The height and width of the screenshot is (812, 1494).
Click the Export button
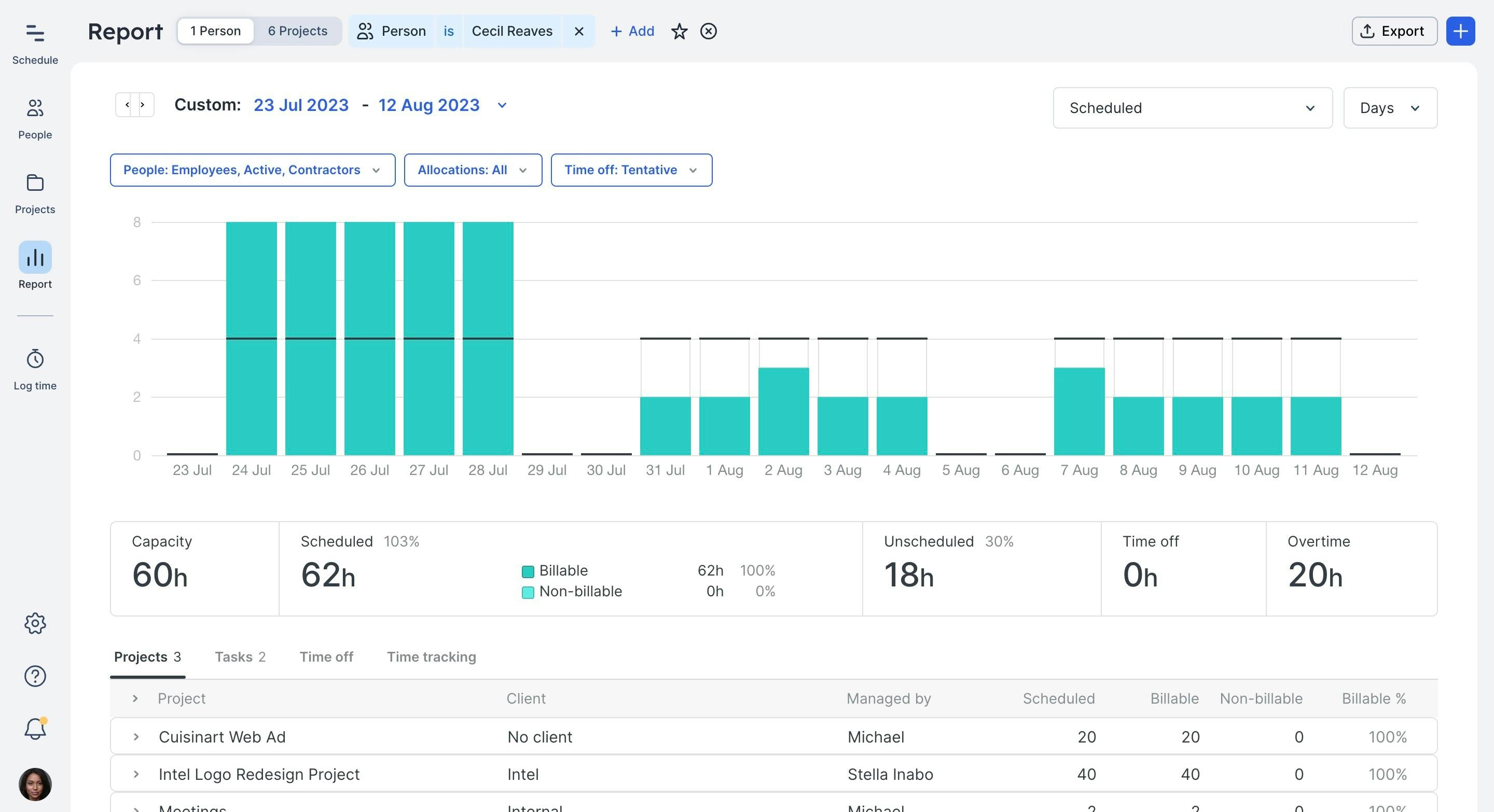[1394, 31]
